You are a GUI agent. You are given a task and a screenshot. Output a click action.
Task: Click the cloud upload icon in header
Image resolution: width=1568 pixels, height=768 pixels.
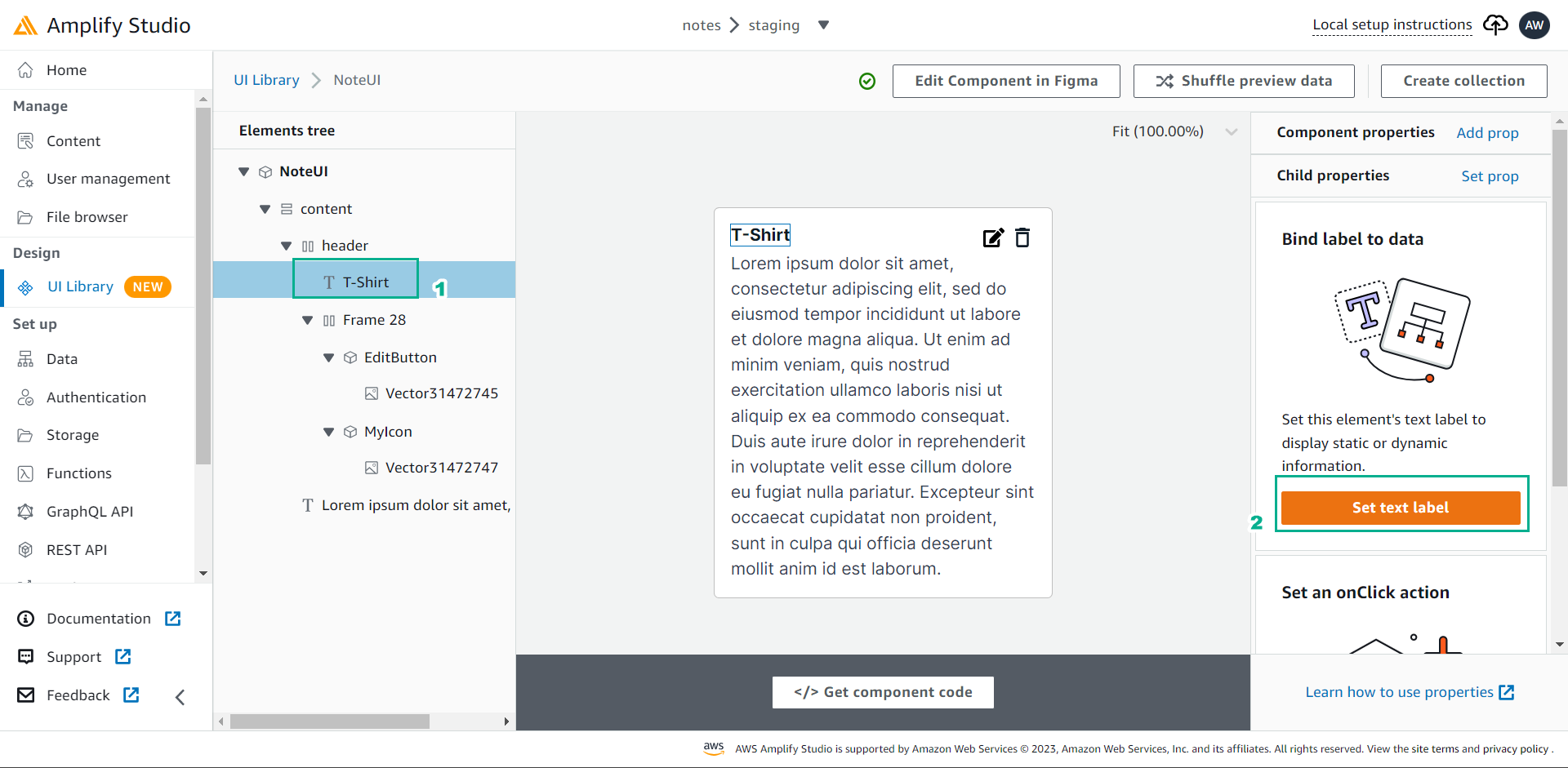pyautogui.click(x=1495, y=24)
